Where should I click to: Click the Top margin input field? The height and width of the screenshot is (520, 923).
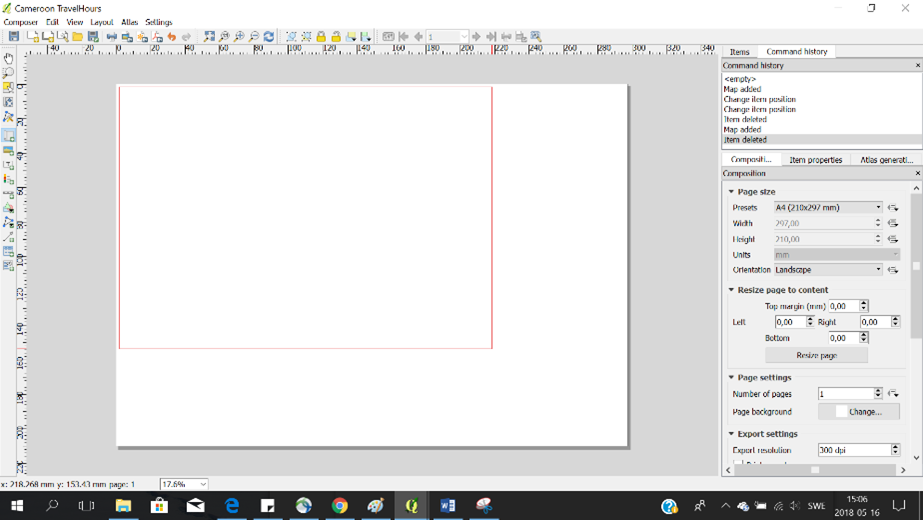pos(844,306)
